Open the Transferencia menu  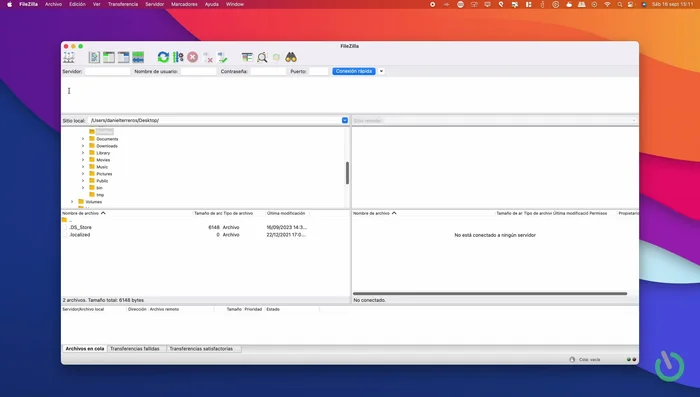123,4
